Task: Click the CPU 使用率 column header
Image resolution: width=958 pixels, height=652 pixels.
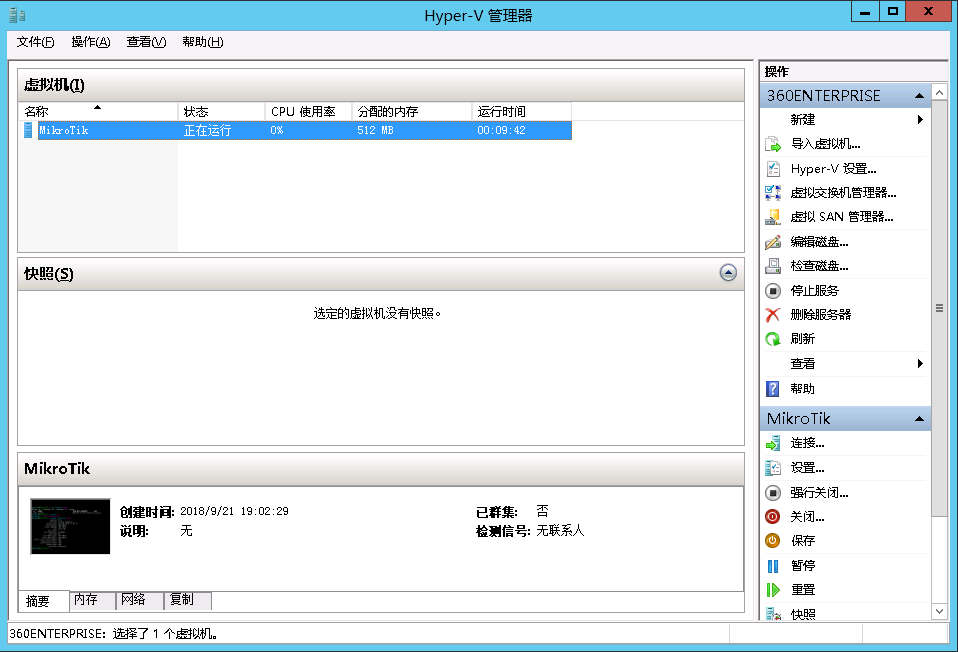Action: [309, 111]
